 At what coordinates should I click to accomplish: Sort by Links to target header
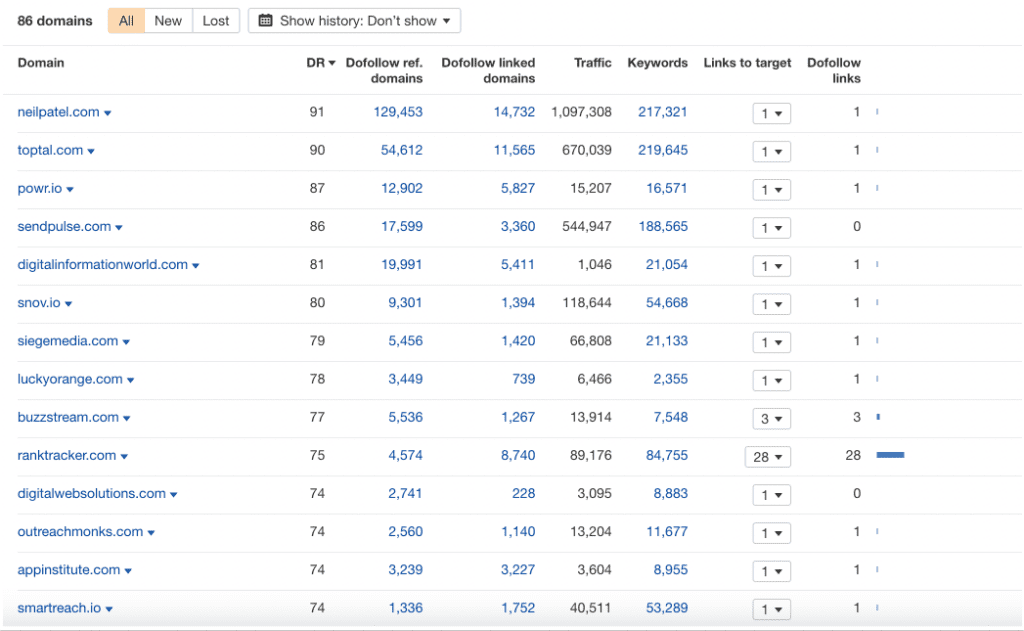(747, 63)
